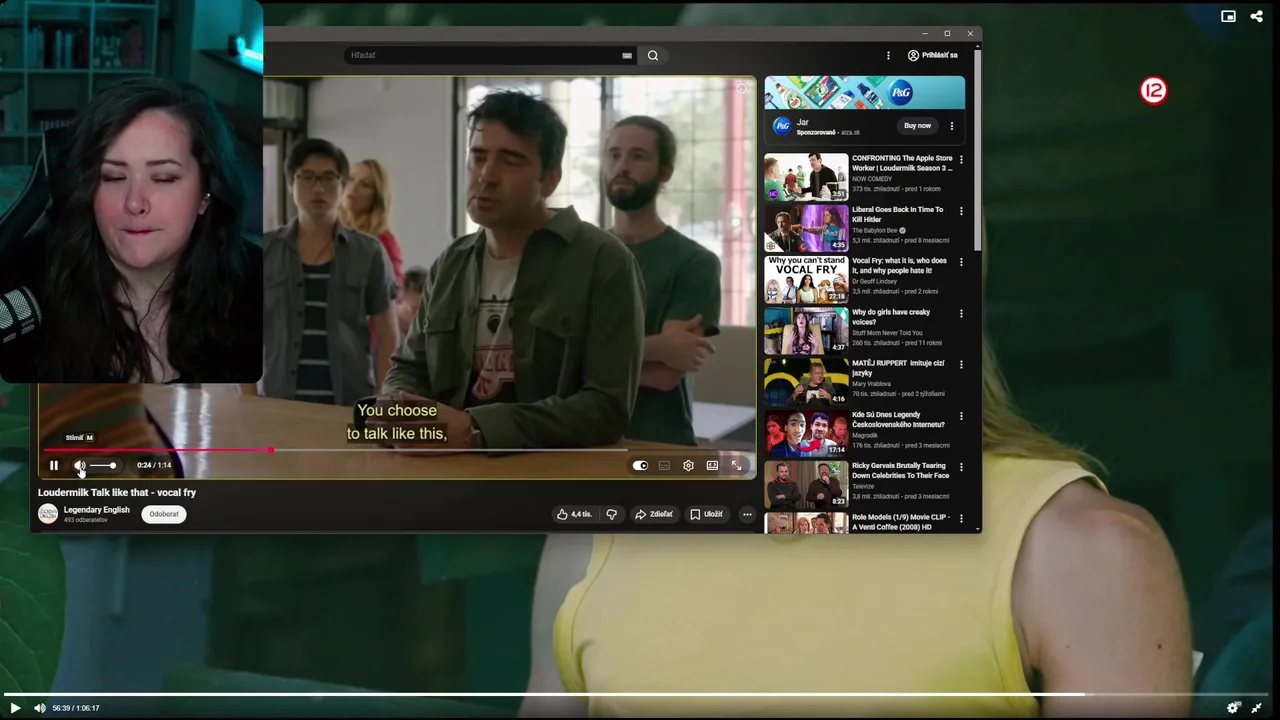The height and width of the screenshot is (720, 1280).
Task: Open more actions ellipsis below video
Action: click(x=747, y=514)
